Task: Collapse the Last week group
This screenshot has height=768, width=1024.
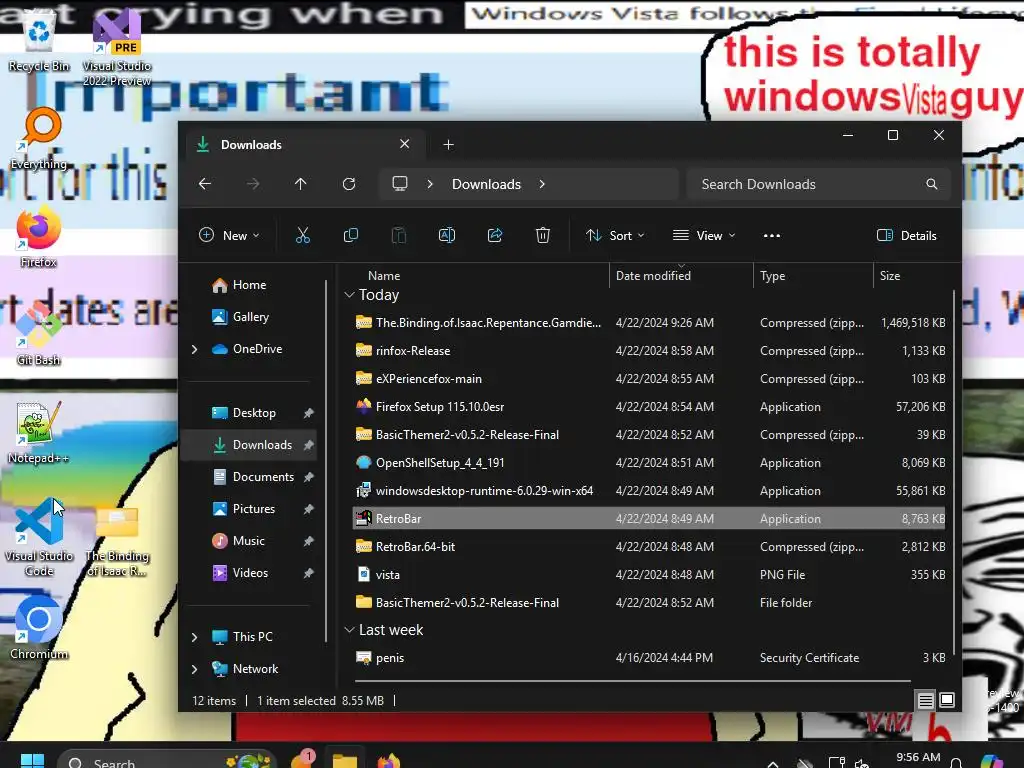Action: (349, 630)
